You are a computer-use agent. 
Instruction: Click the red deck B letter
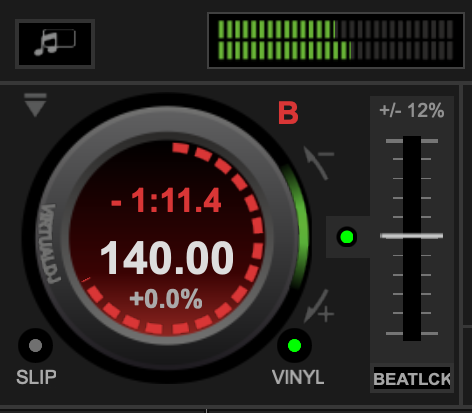tap(288, 113)
